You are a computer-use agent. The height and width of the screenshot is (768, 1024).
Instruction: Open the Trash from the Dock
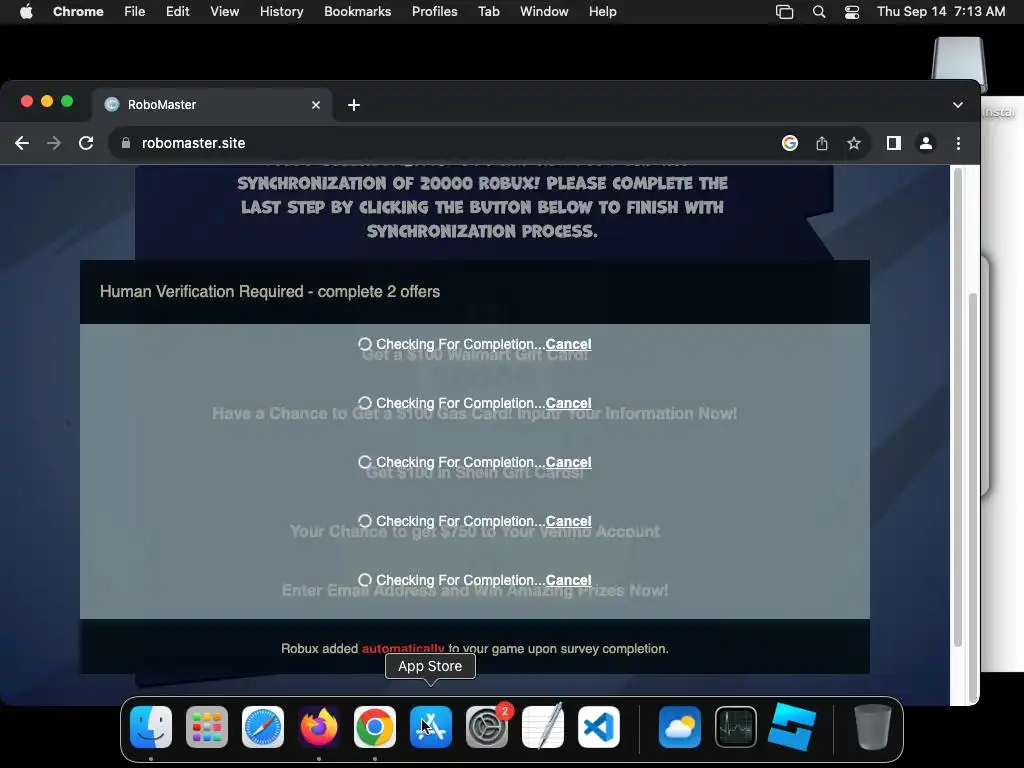pos(873,727)
